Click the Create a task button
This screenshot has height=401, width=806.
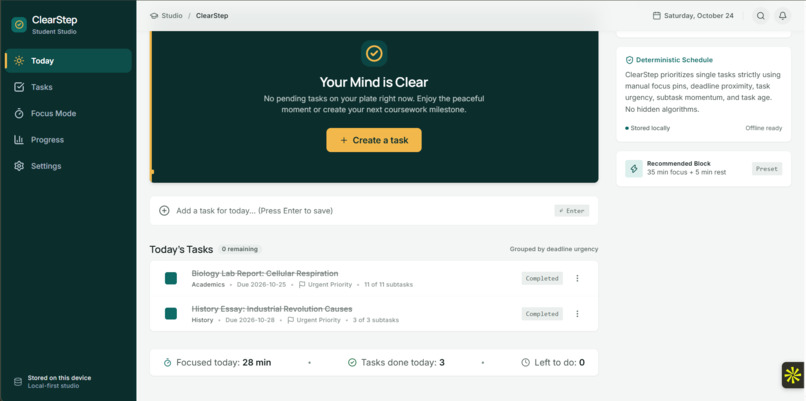(x=374, y=140)
